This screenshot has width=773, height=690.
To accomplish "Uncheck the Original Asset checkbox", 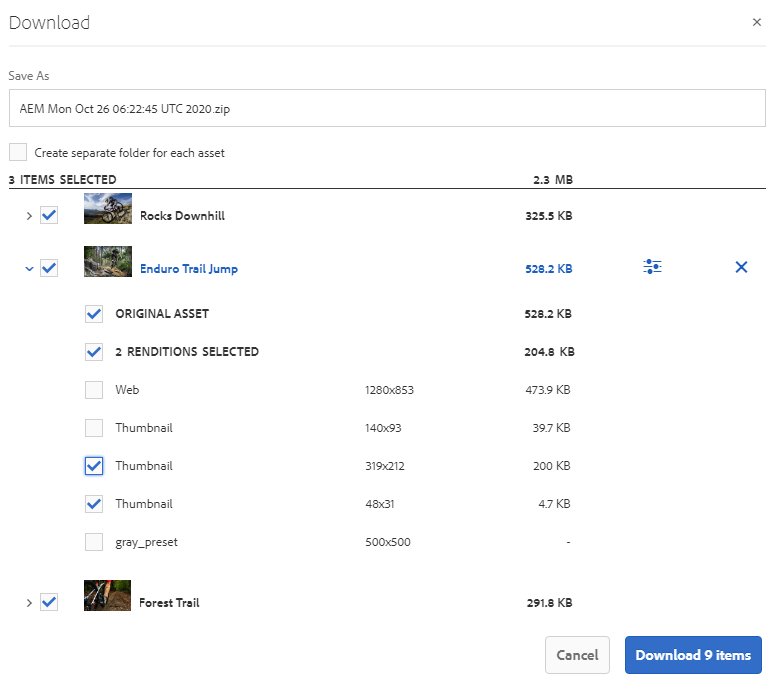I will [x=94, y=314].
